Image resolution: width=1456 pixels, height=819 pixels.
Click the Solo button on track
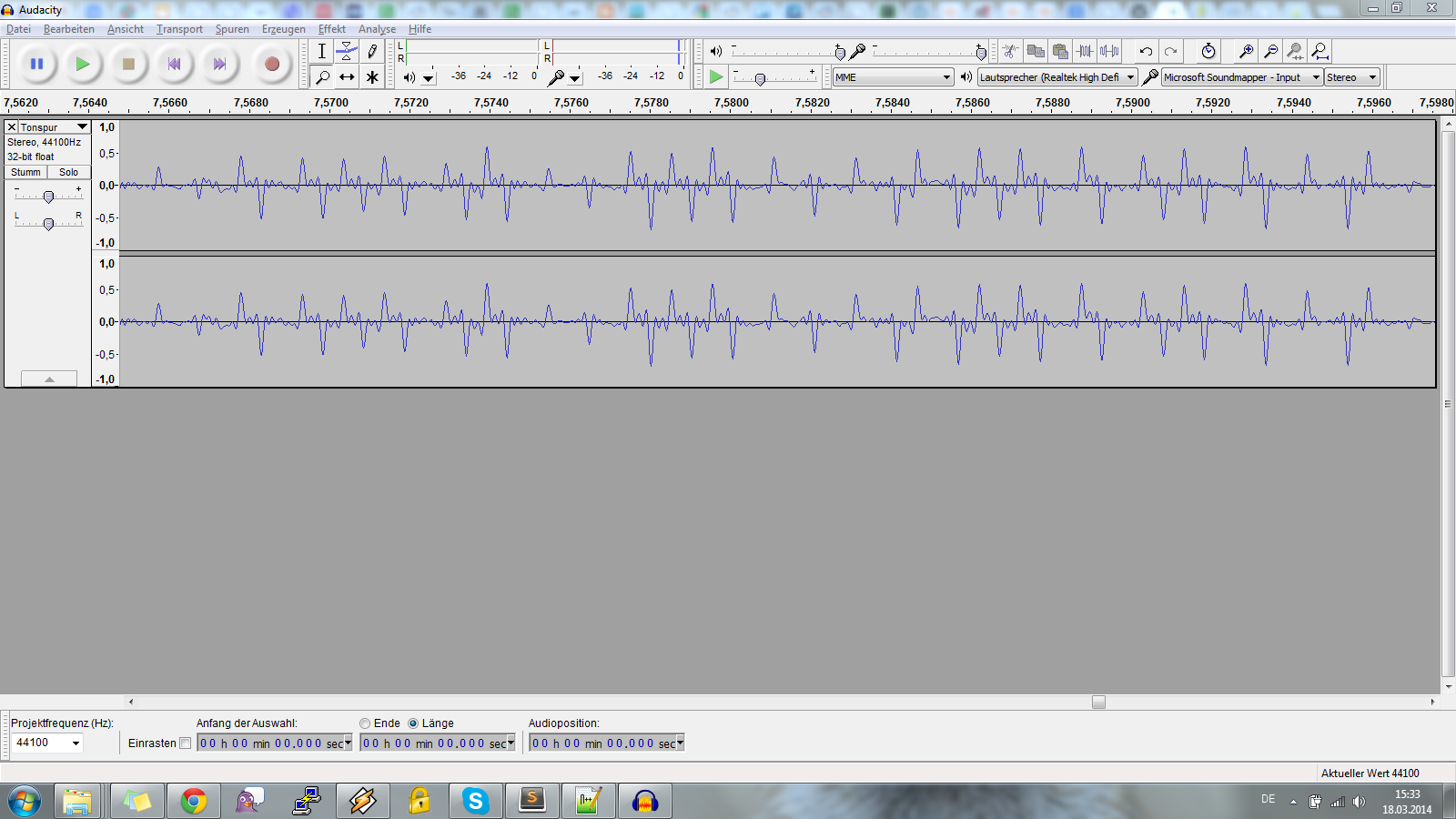point(69,172)
